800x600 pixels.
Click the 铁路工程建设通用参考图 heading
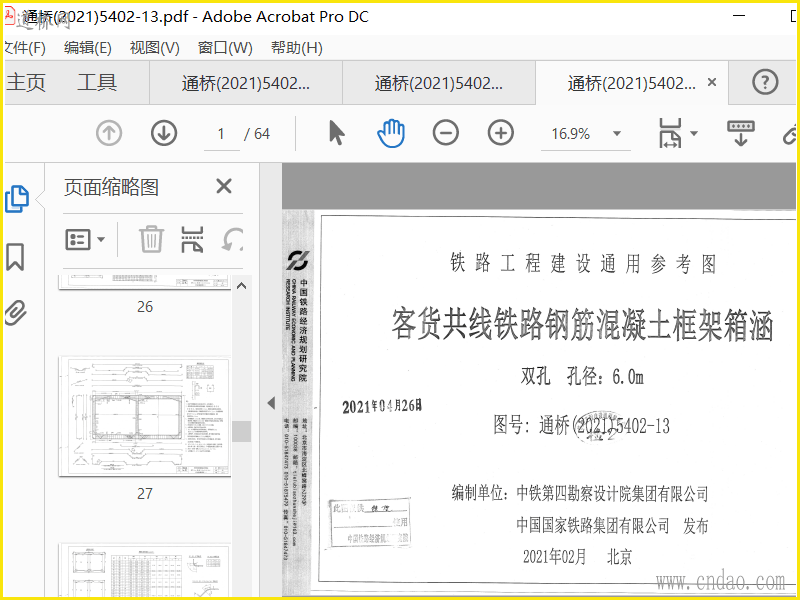point(583,264)
